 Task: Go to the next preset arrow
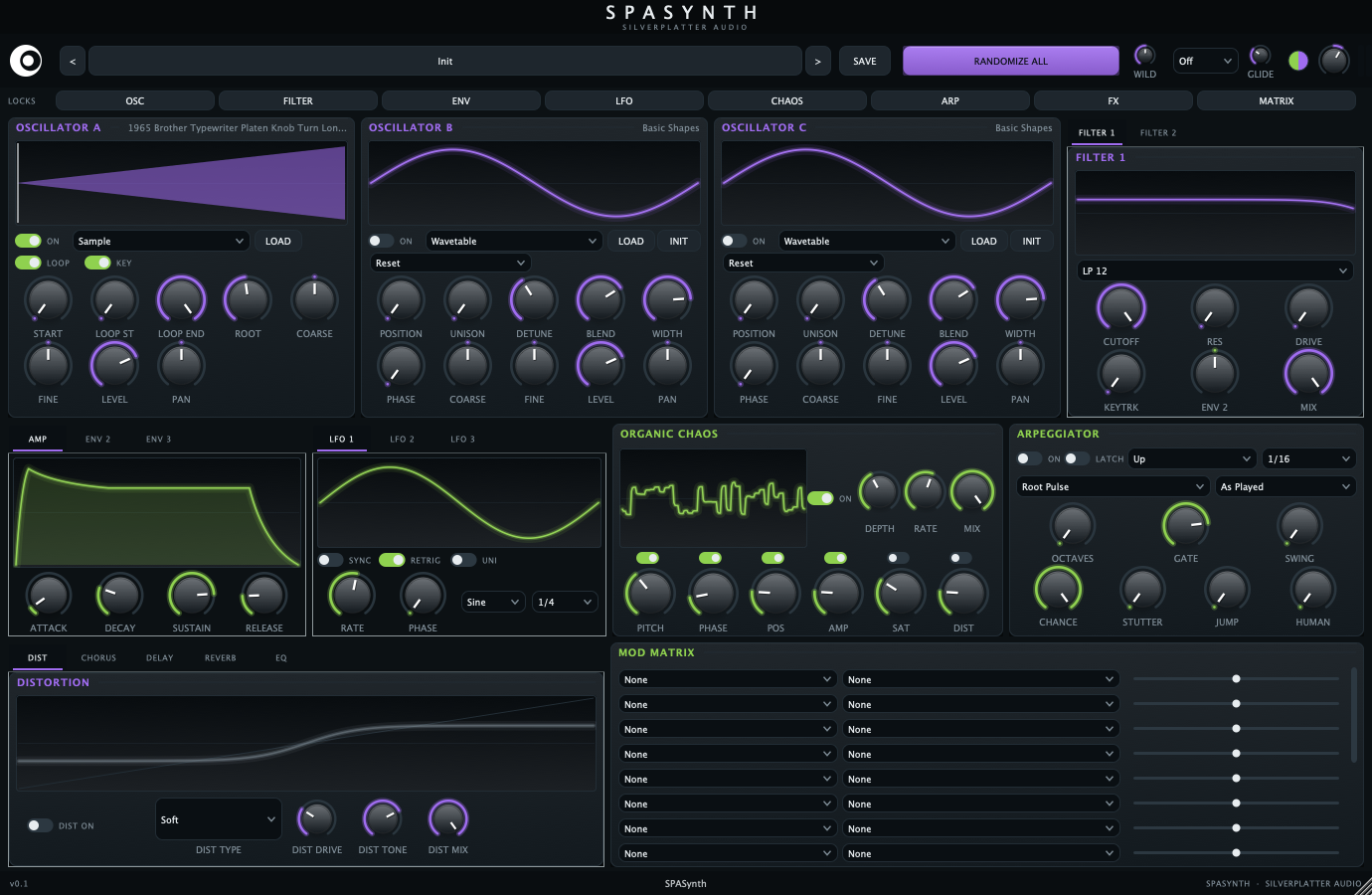pyautogui.click(x=817, y=61)
